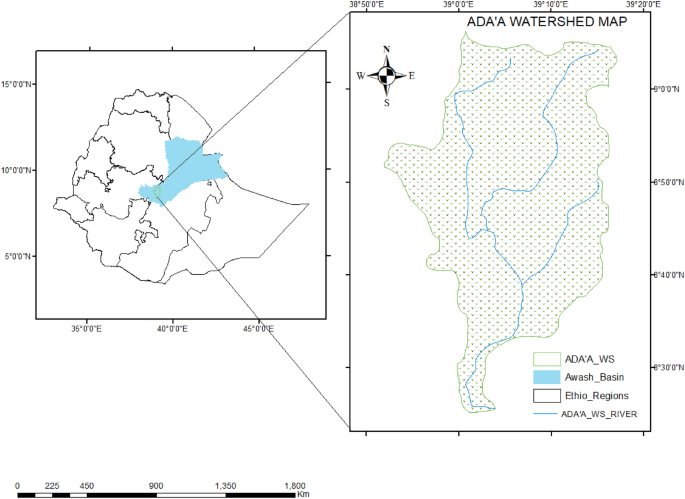Click the 'ADA'A_WS' legend label
685x499 pixels.
point(589,359)
